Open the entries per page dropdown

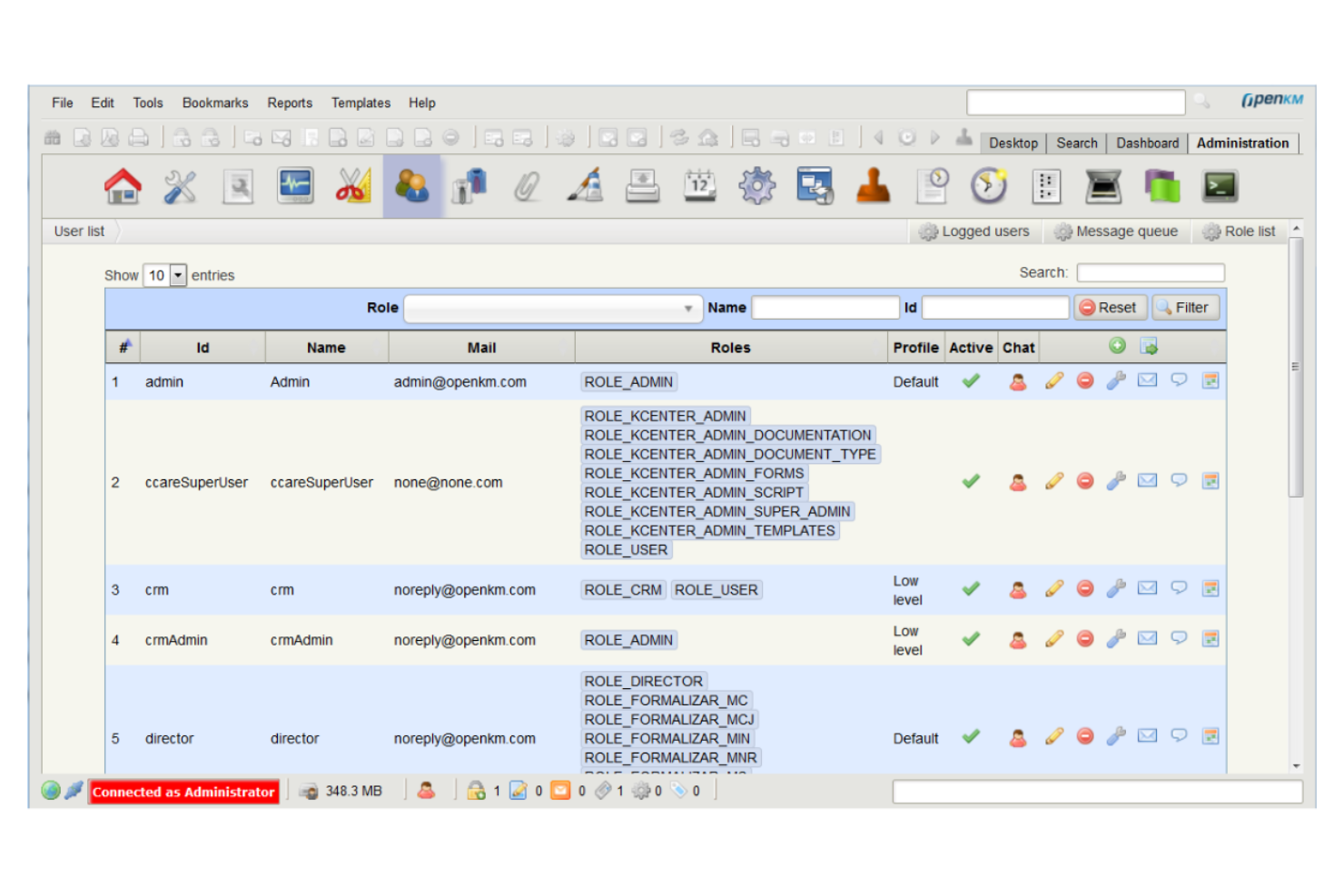point(178,274)
